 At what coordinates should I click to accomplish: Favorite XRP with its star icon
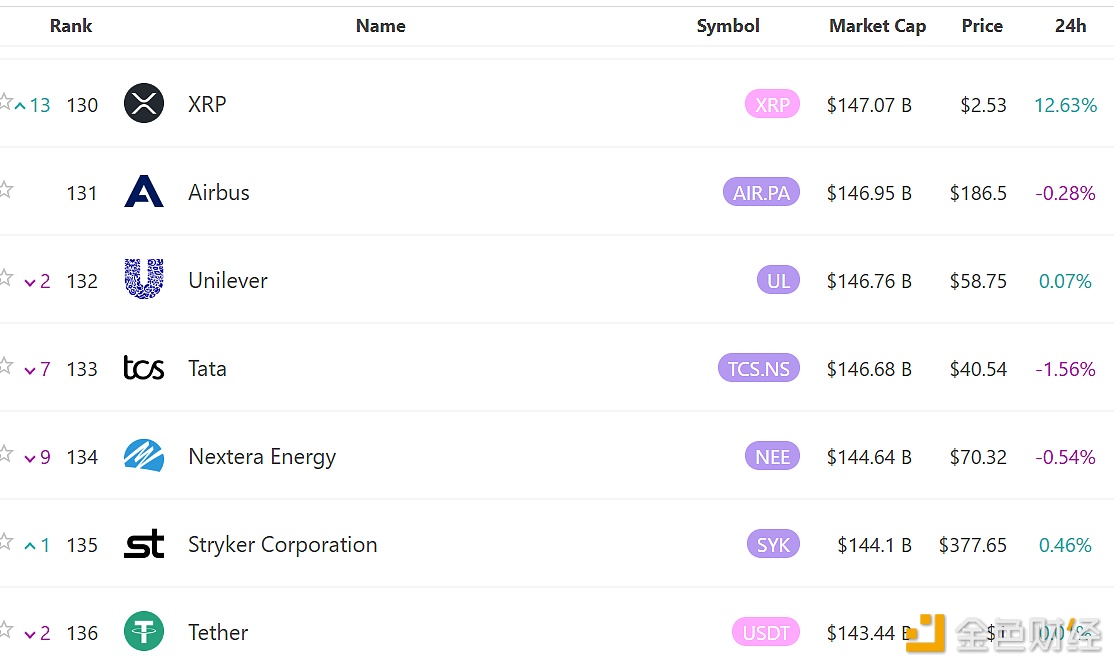6,101
